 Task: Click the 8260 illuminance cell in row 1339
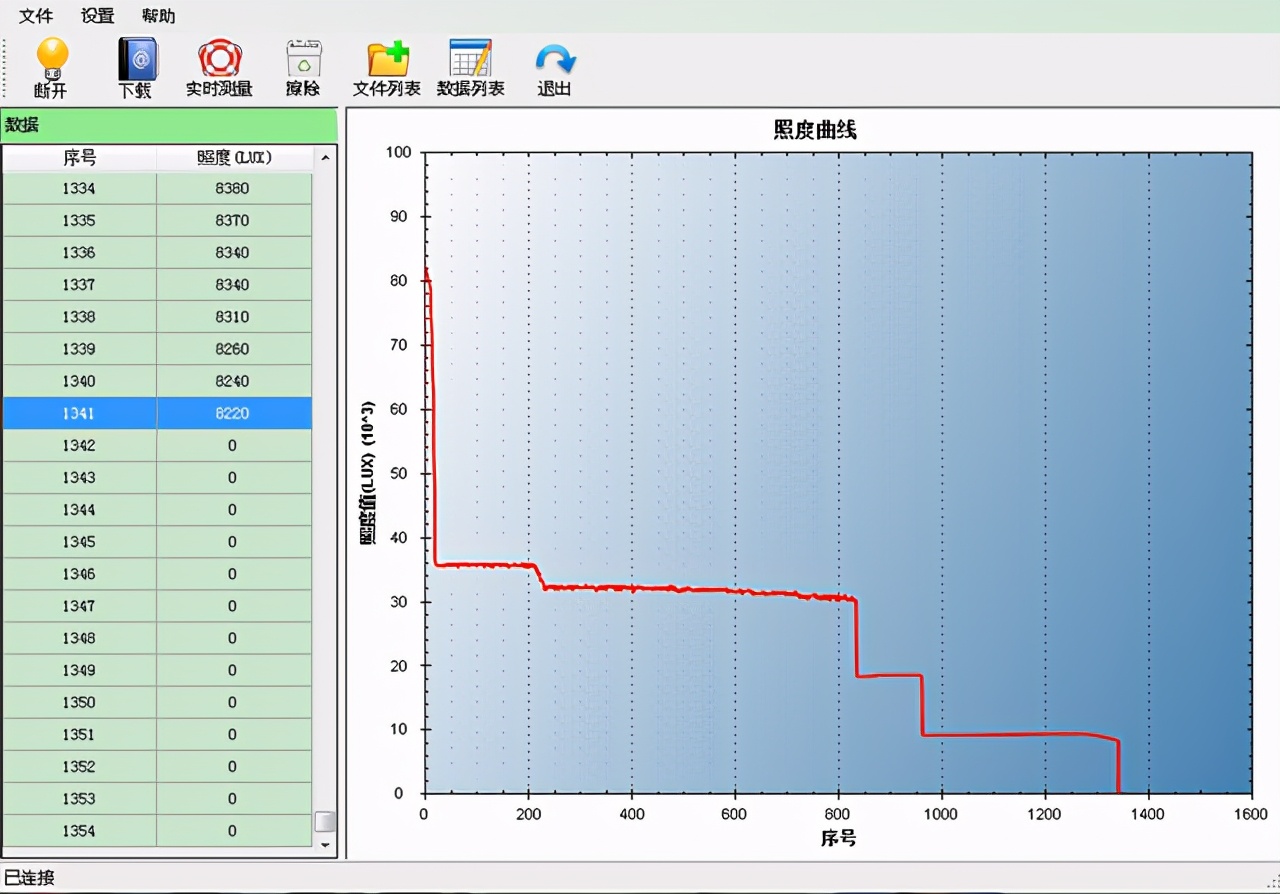[x=233, y=349]
